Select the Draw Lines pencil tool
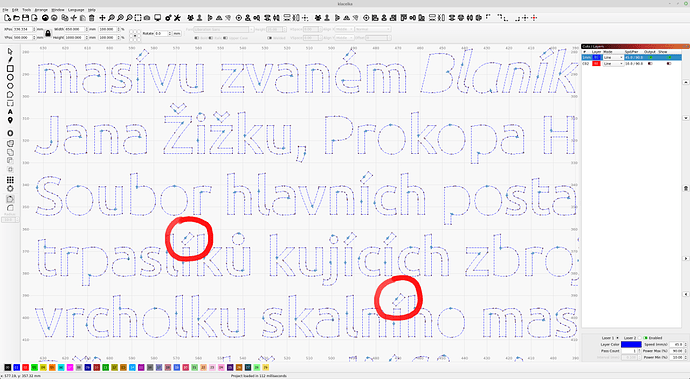 click(x=10, y=60)
